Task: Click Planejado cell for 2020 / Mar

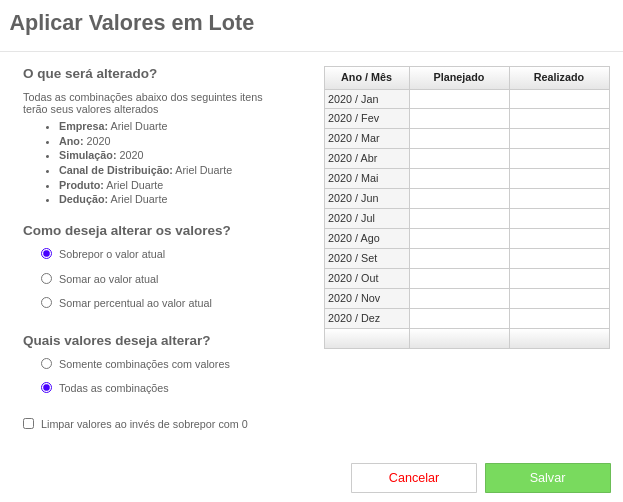Action: click(459, 139)
